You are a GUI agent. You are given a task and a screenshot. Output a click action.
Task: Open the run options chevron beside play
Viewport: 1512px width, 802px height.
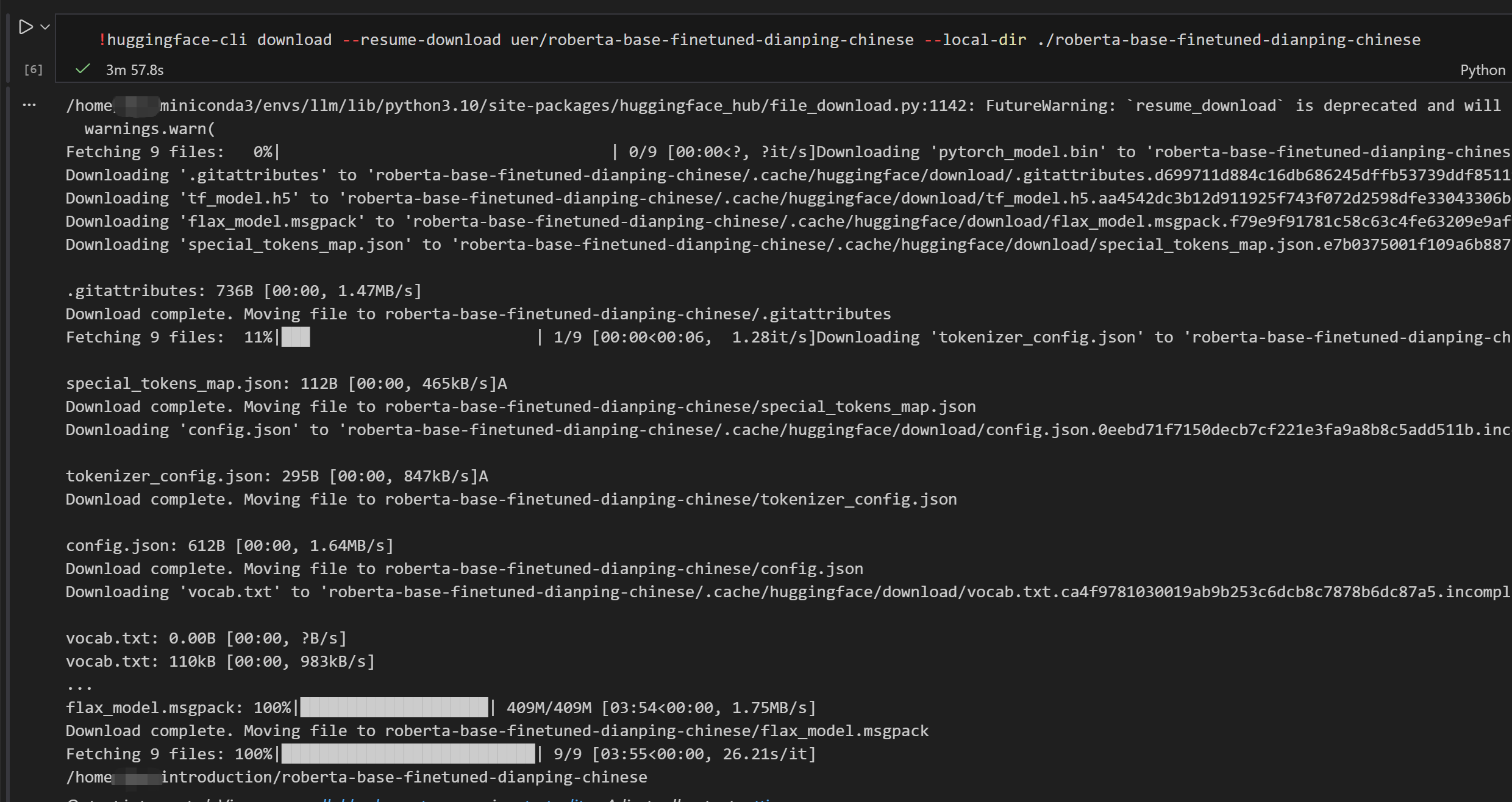(x=45, y=27)
